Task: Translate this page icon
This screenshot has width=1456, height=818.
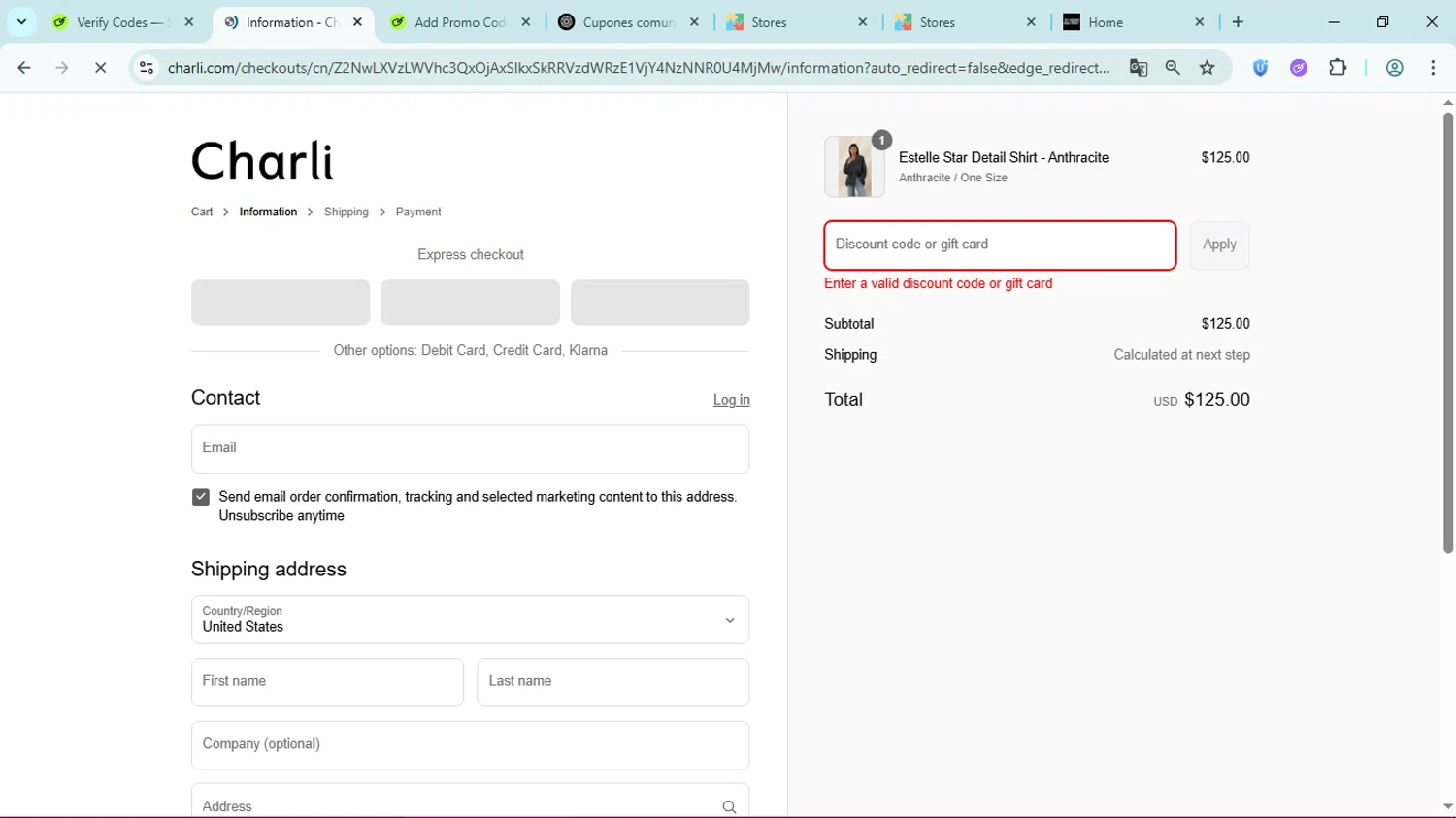Action: 1139,67
